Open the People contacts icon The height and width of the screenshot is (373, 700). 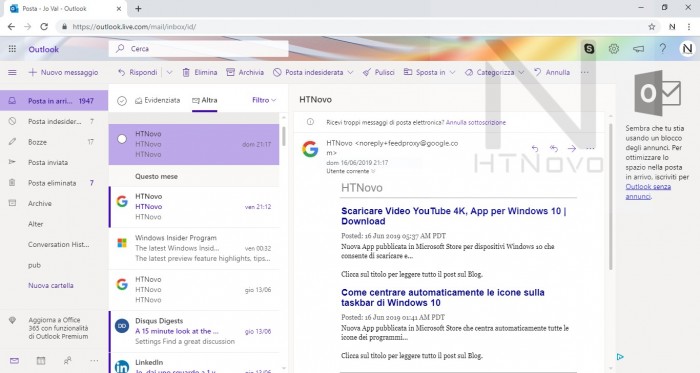(67, 361)
